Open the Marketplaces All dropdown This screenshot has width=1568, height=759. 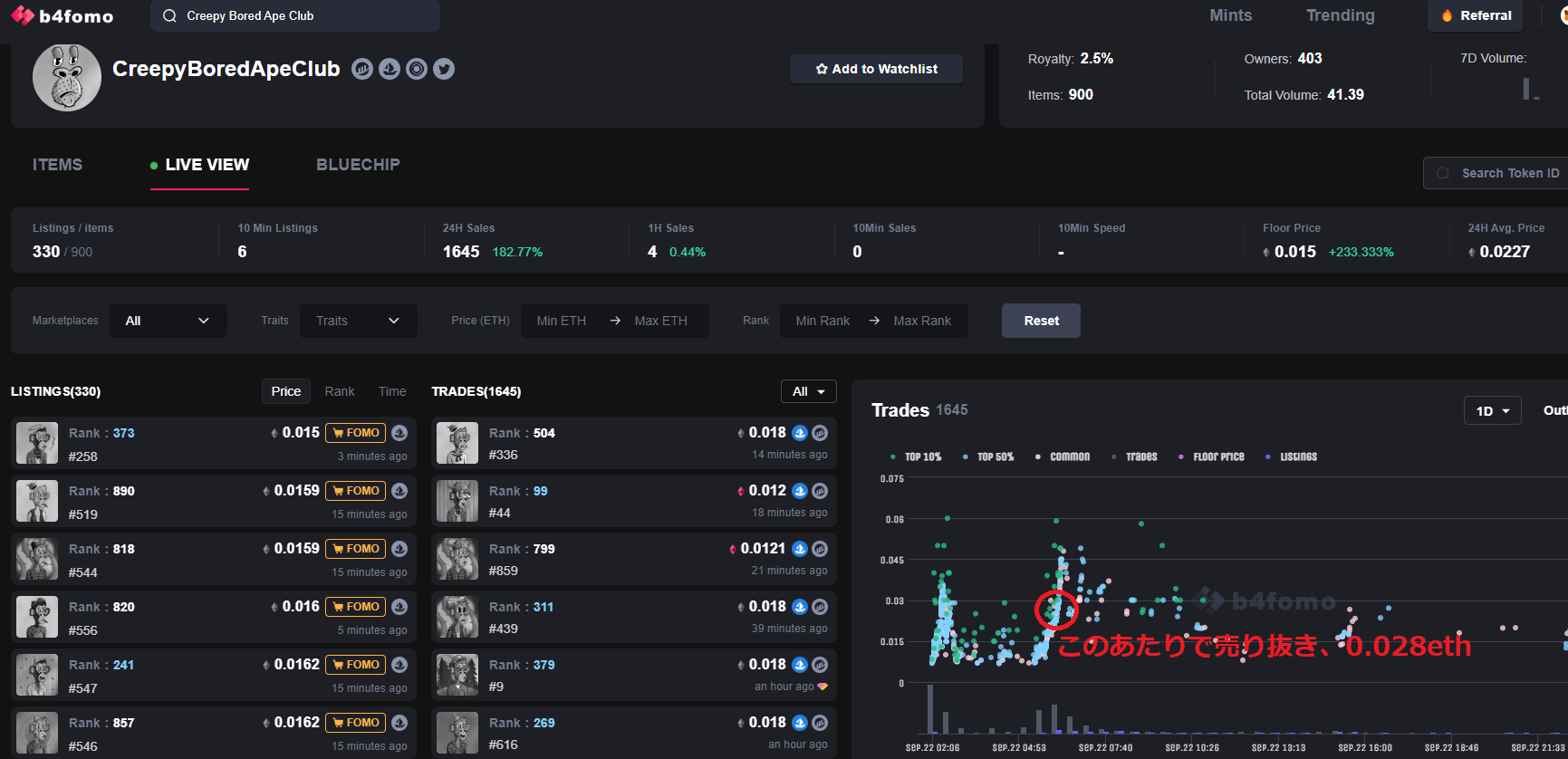tap(168, 321)
